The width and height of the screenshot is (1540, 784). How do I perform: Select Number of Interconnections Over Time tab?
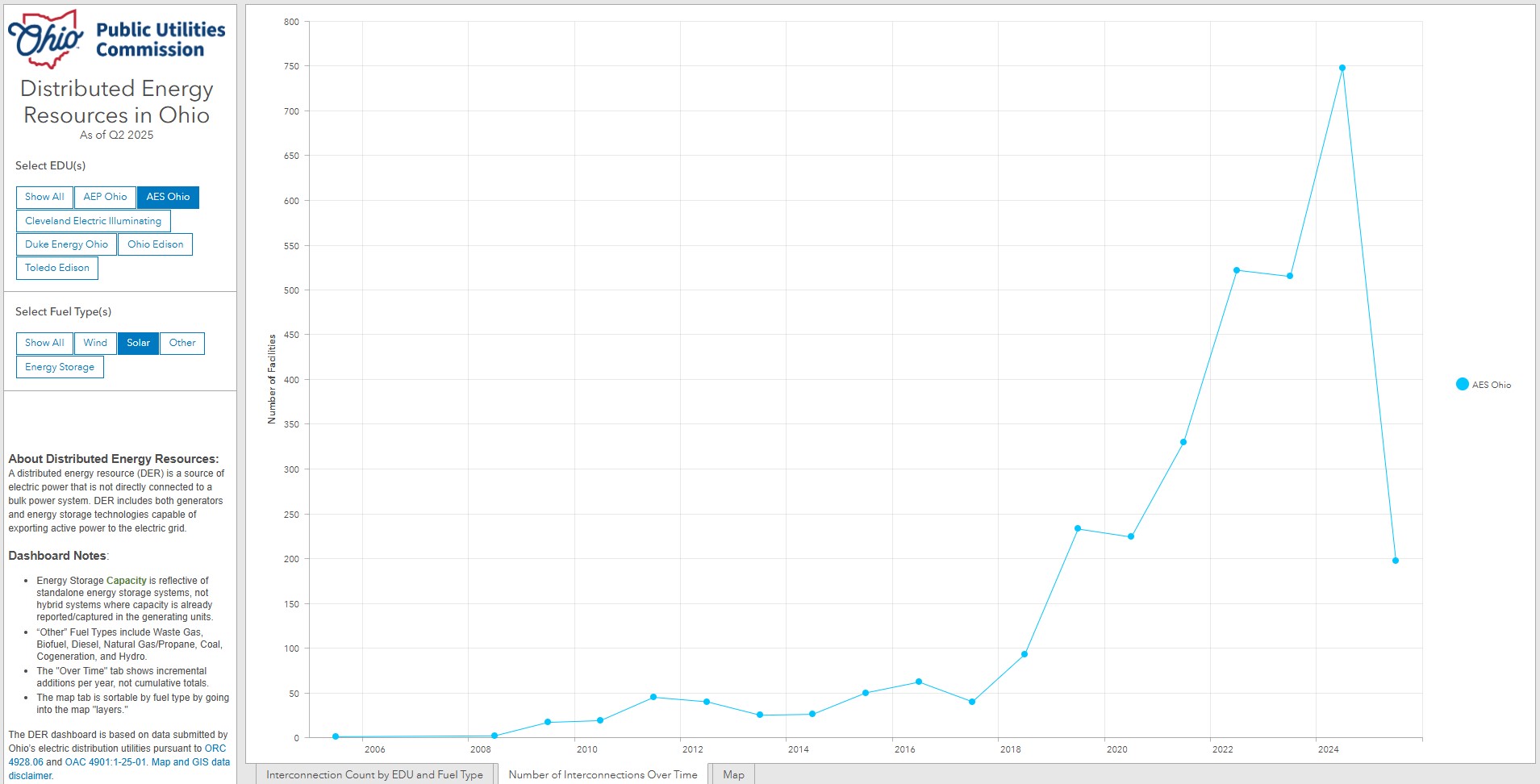603,774
